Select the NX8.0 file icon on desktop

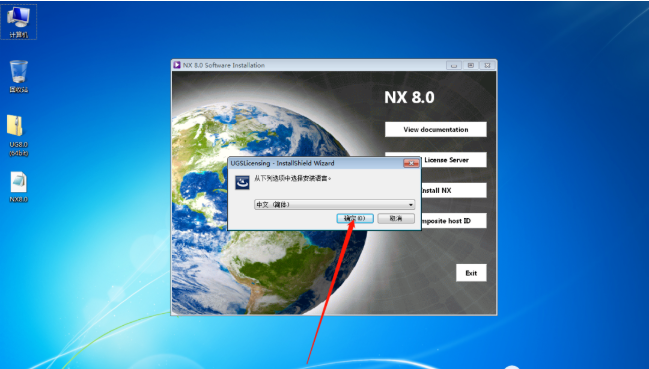pos(19,187)
